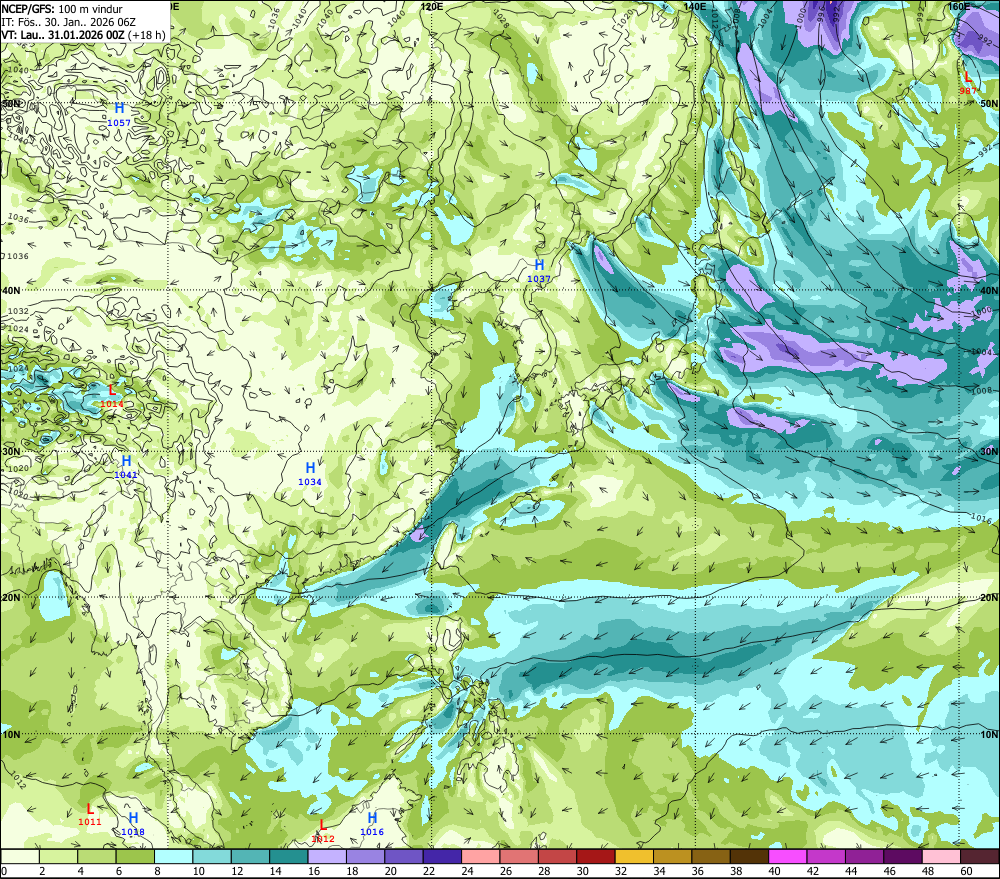Click the legend value 6
Image resolution: width=1000 pixels, height=879 pixels.
[119, 871]
